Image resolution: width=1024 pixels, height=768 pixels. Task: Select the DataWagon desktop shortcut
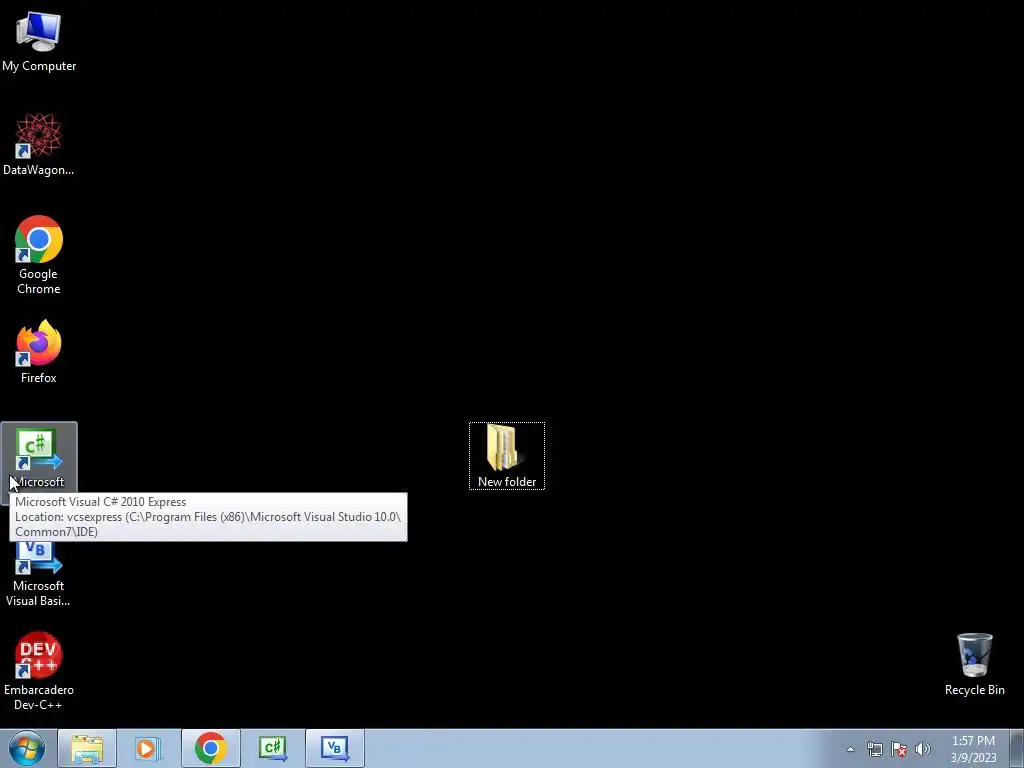coord(39,144)
